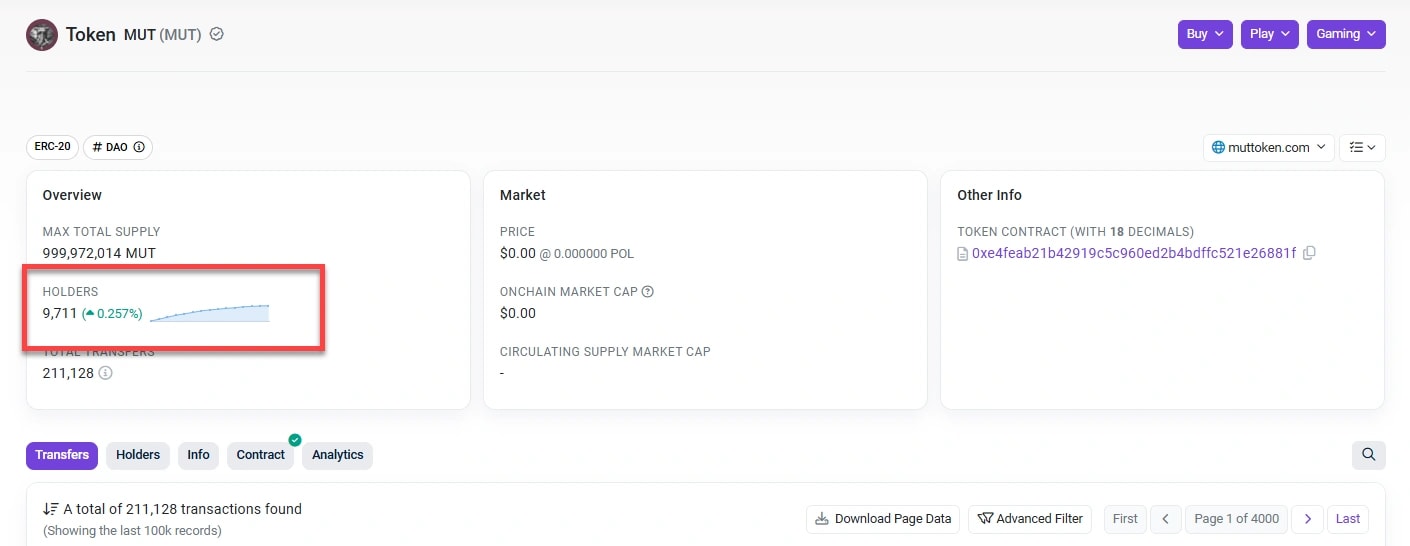Open the muttoken.com website dropdown
This screenshot has width=1410, height=546.
(x=1268, y=147)
